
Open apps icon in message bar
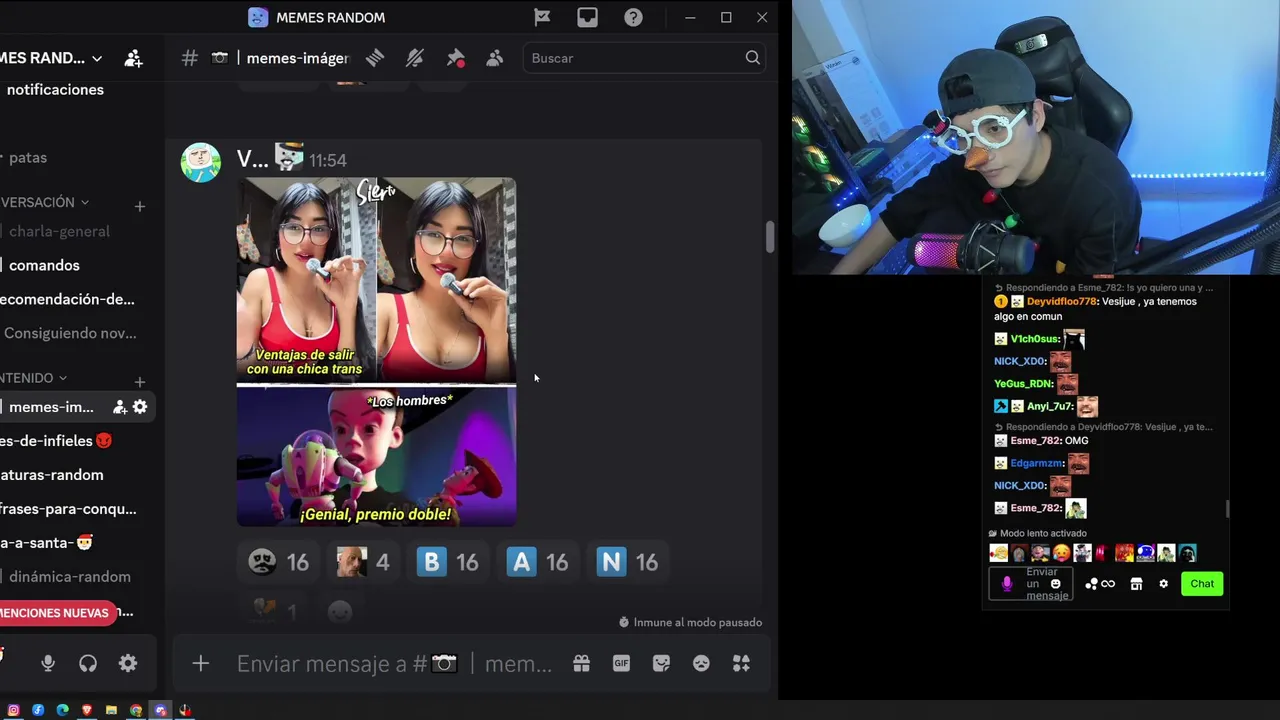point(741,663)
